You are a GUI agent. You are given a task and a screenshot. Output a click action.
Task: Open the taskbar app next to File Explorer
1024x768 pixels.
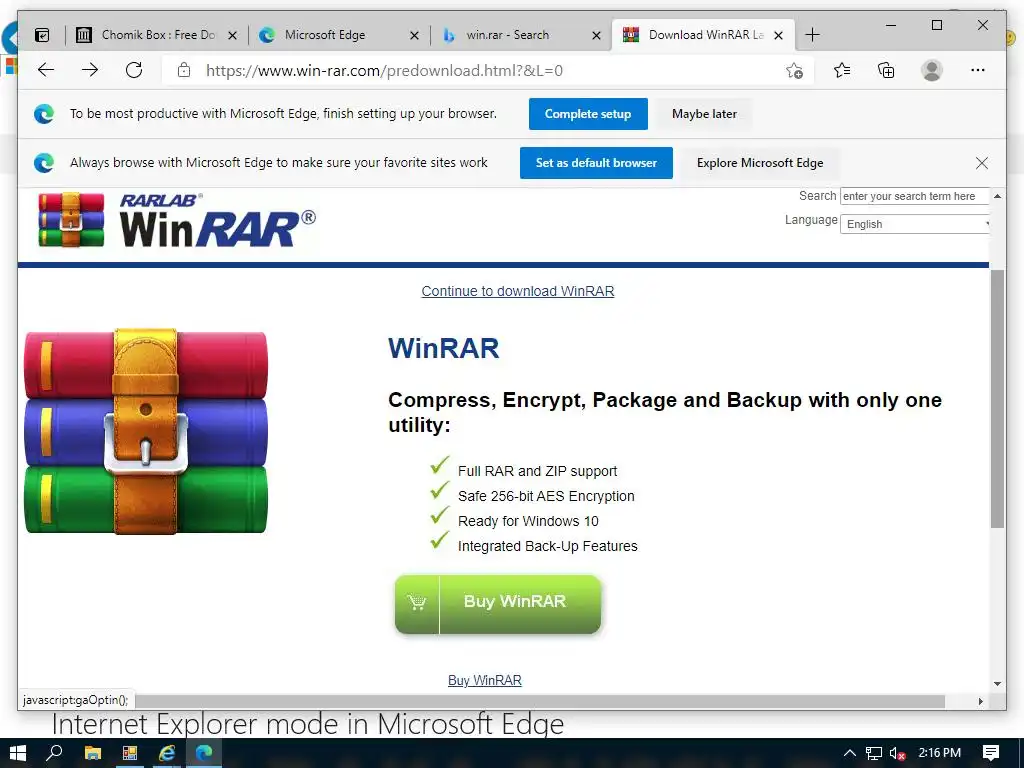[130, 753]
